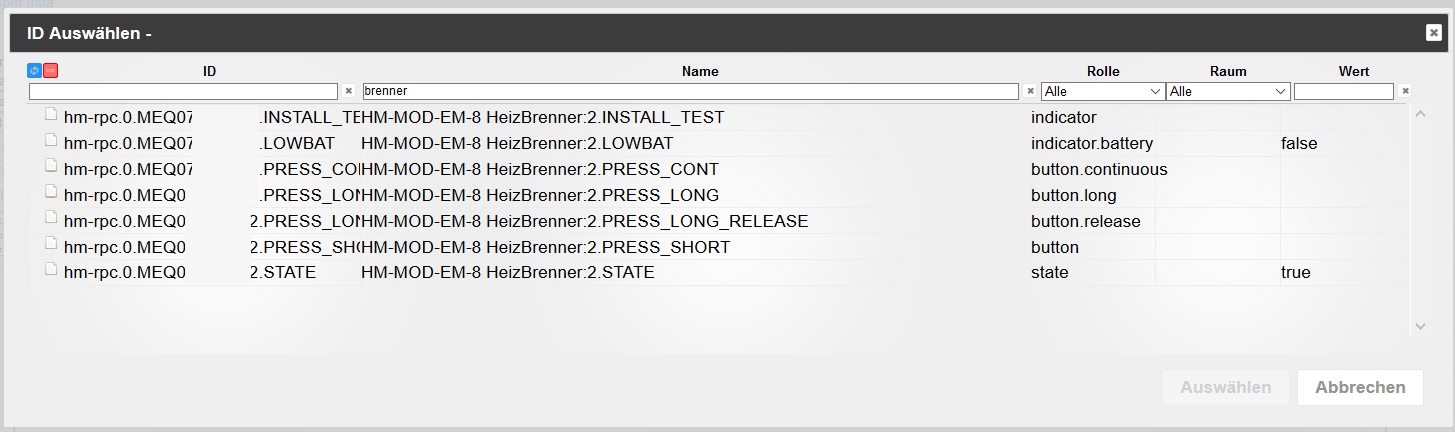Click file icon of INSTALL_TEST row
Image resolution: width=1455 pixels, height=432 pixels.
(51, 116)
